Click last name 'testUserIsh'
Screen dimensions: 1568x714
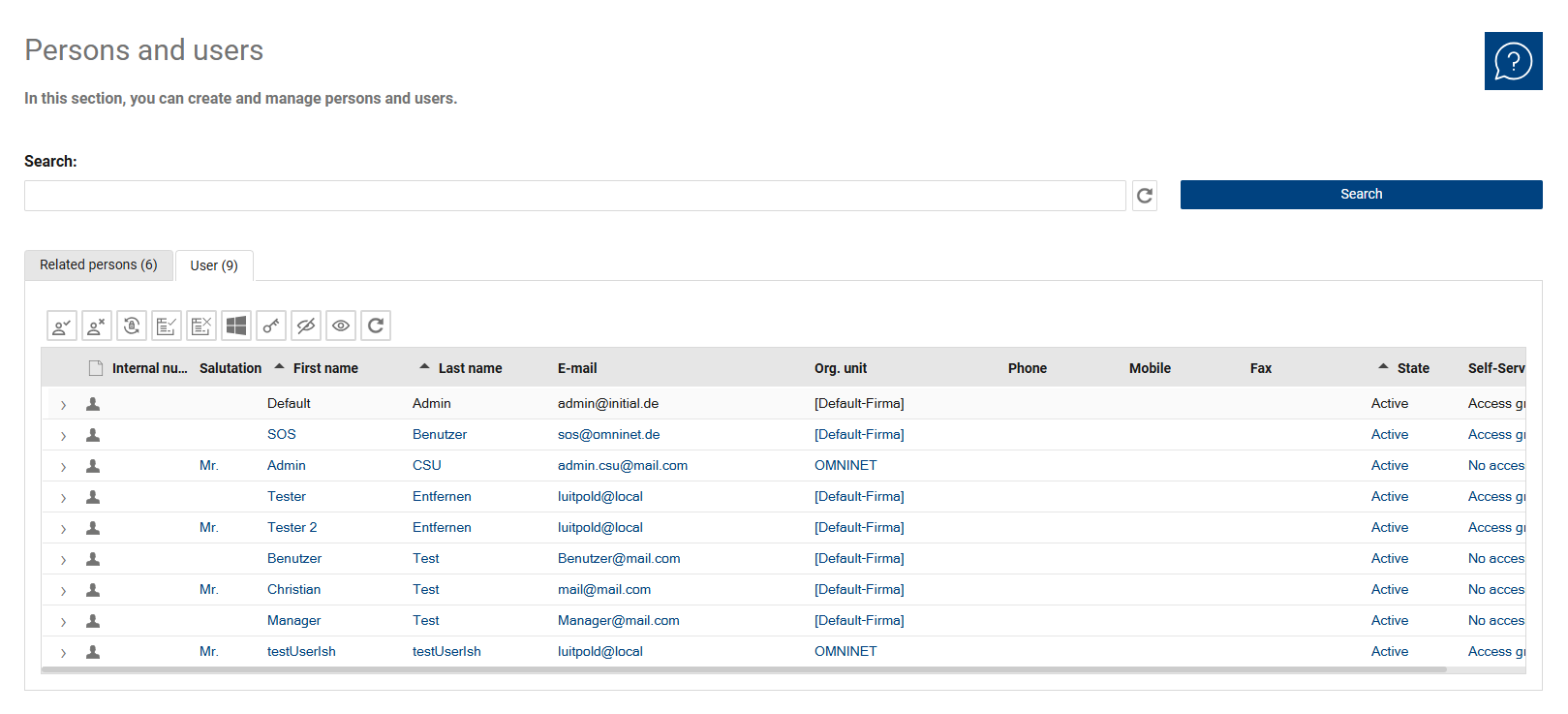446,651
